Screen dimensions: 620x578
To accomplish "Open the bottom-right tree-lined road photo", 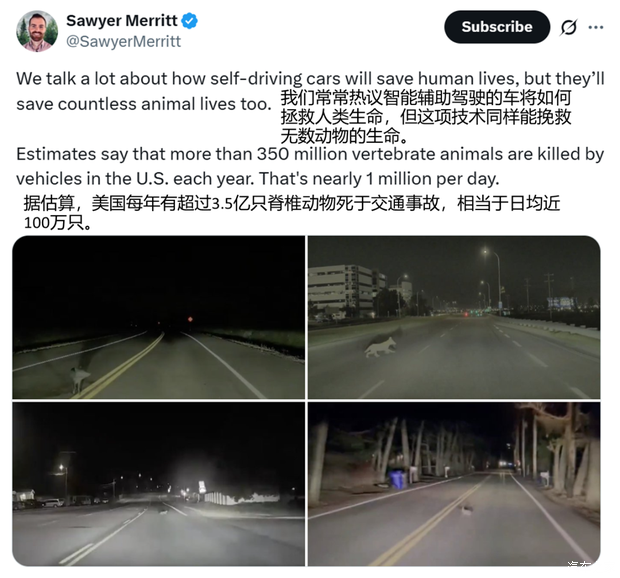I will [454, 484].
